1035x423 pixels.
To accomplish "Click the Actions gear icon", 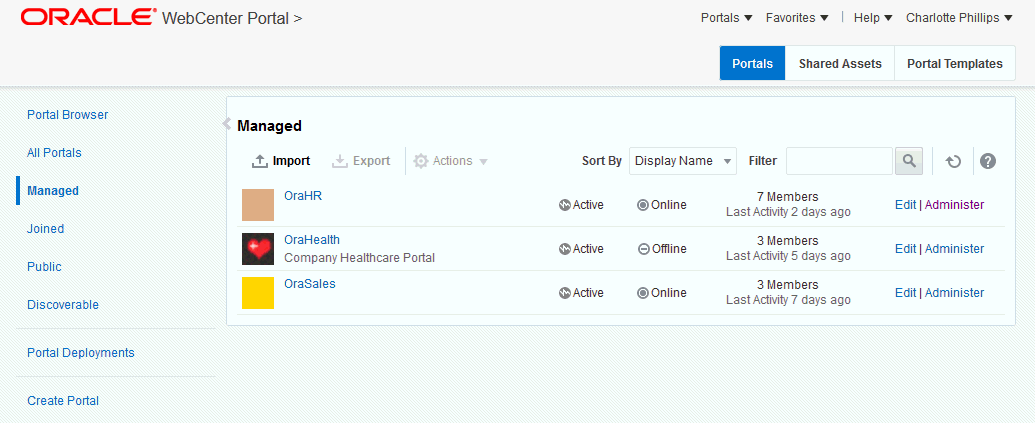I will pyautogui.click(x=421, y=161).
